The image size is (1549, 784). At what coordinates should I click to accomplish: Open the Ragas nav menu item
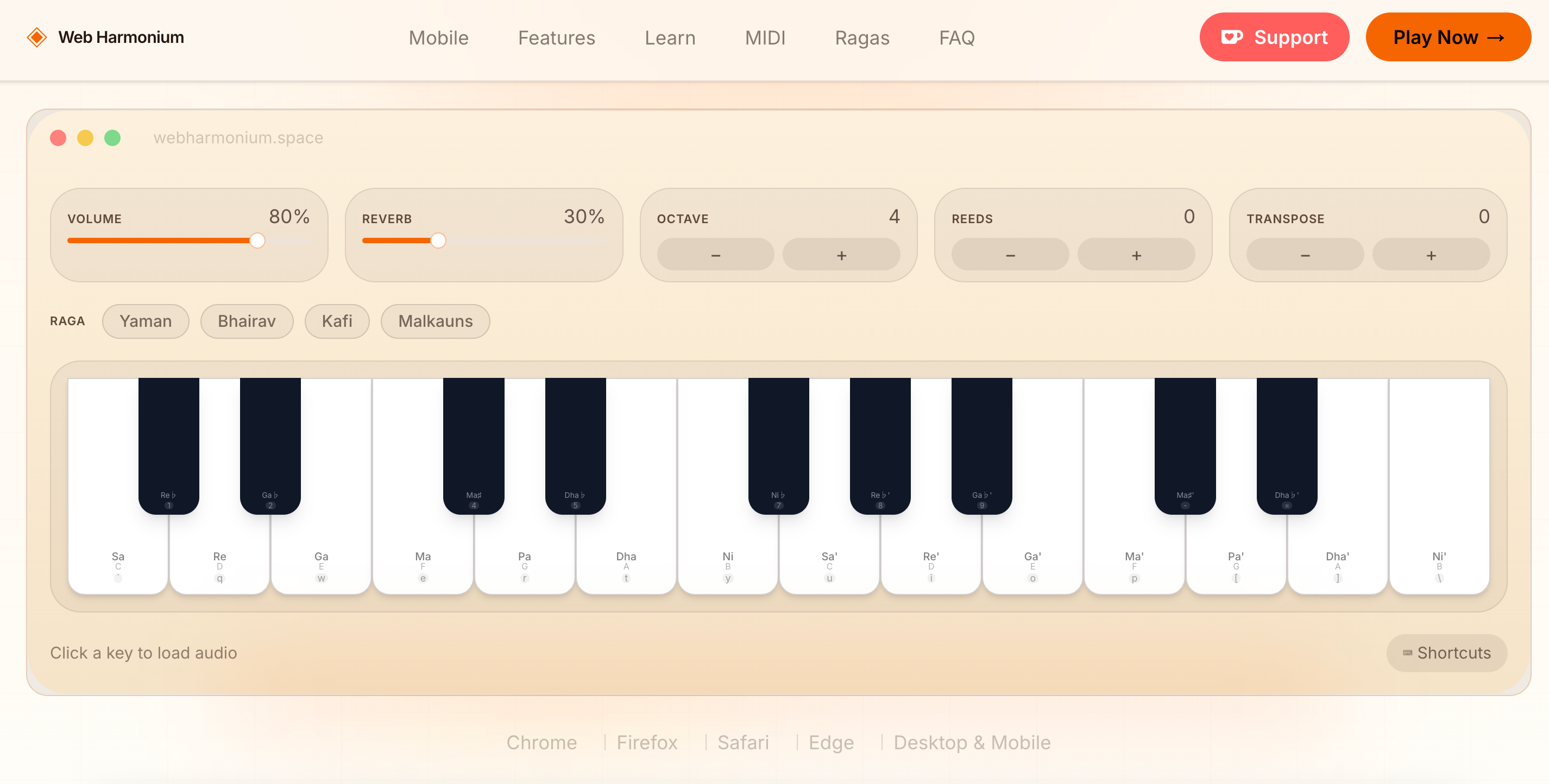(862, 38)
